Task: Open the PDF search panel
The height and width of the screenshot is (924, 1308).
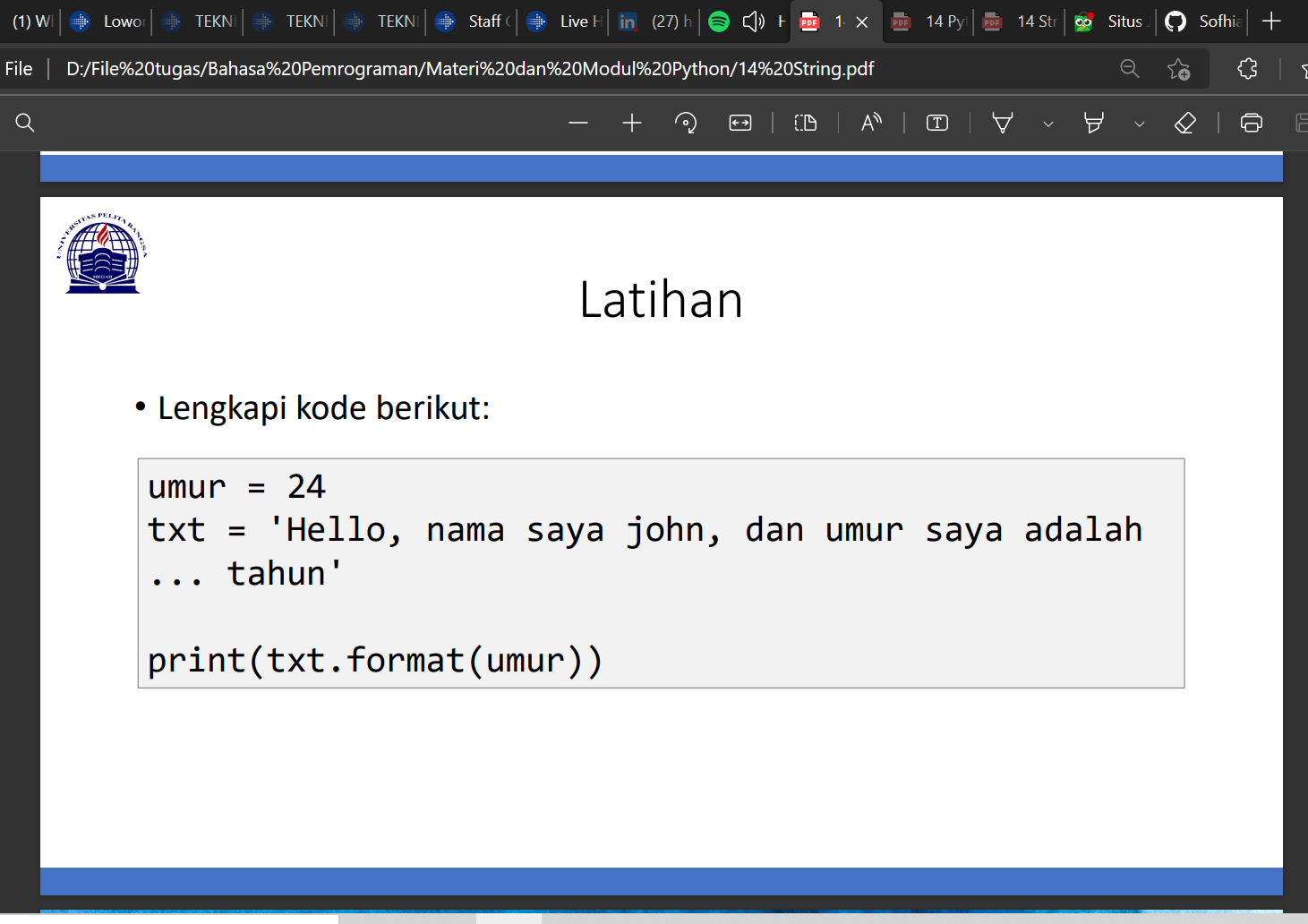Action: (24, 123)
